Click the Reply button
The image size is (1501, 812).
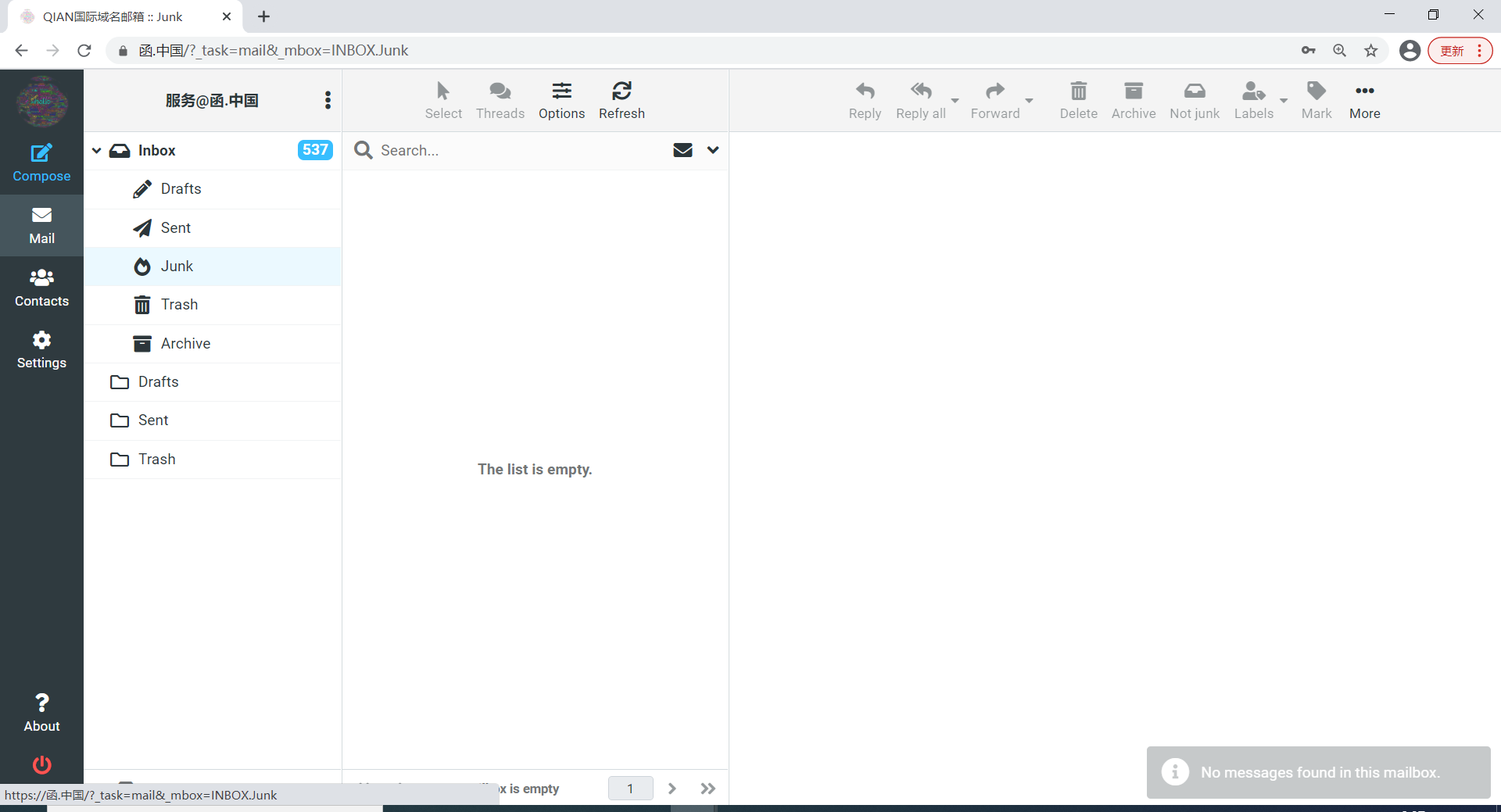pos(865,100)
